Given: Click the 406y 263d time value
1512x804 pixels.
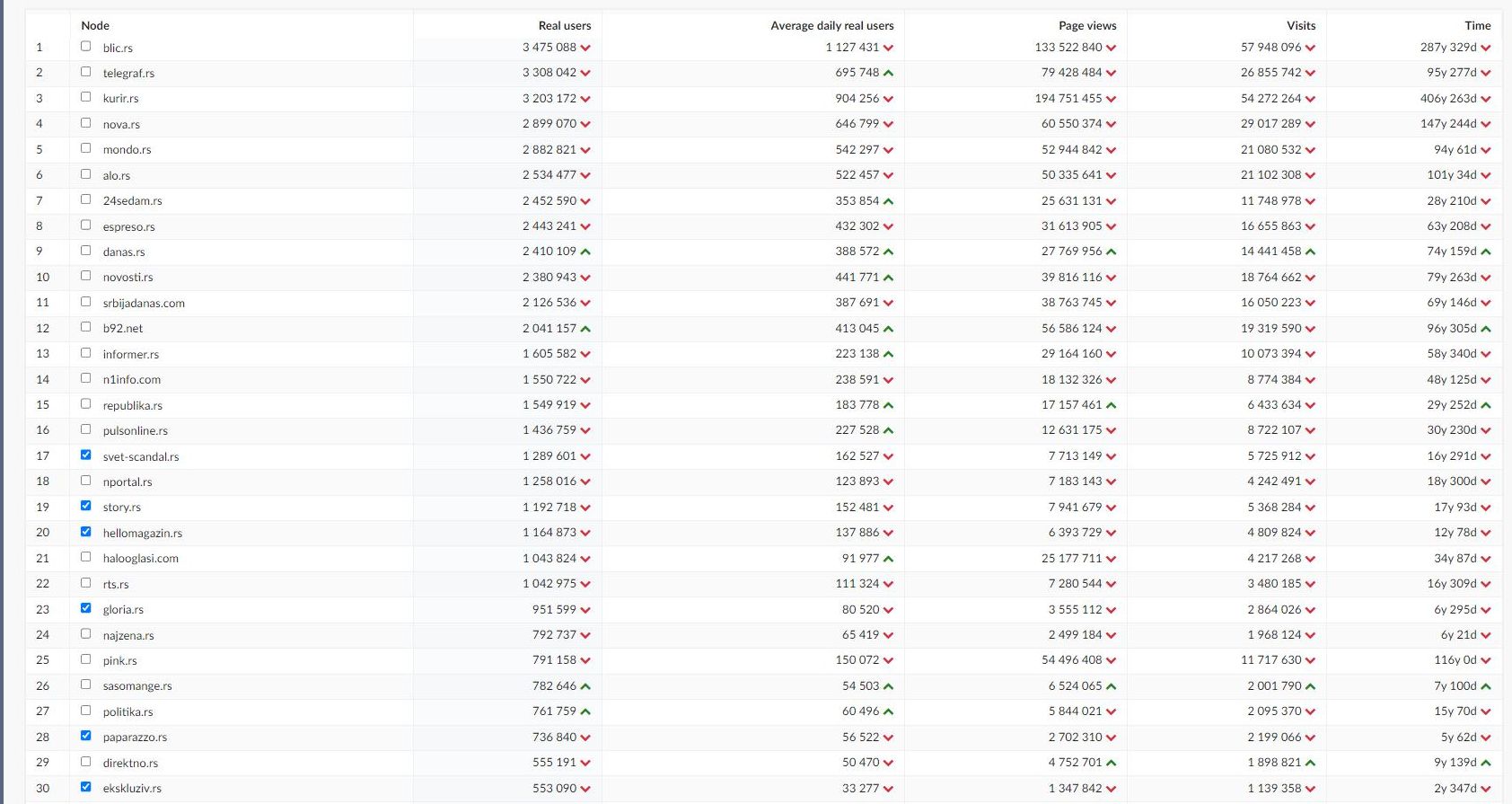Looking at the screenshot, I should click(1448, 98).
